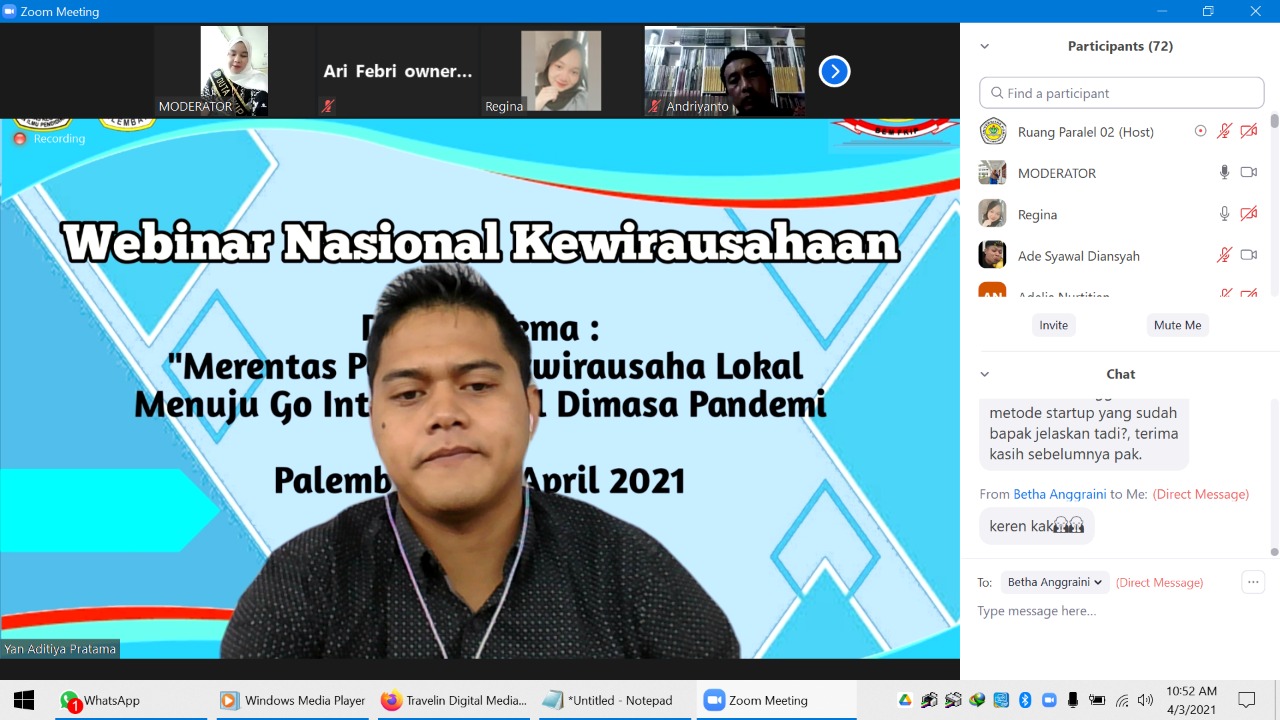Select Andriyanto's video thumbnail
Screen dimensions: 1280x720
point(725,71)
